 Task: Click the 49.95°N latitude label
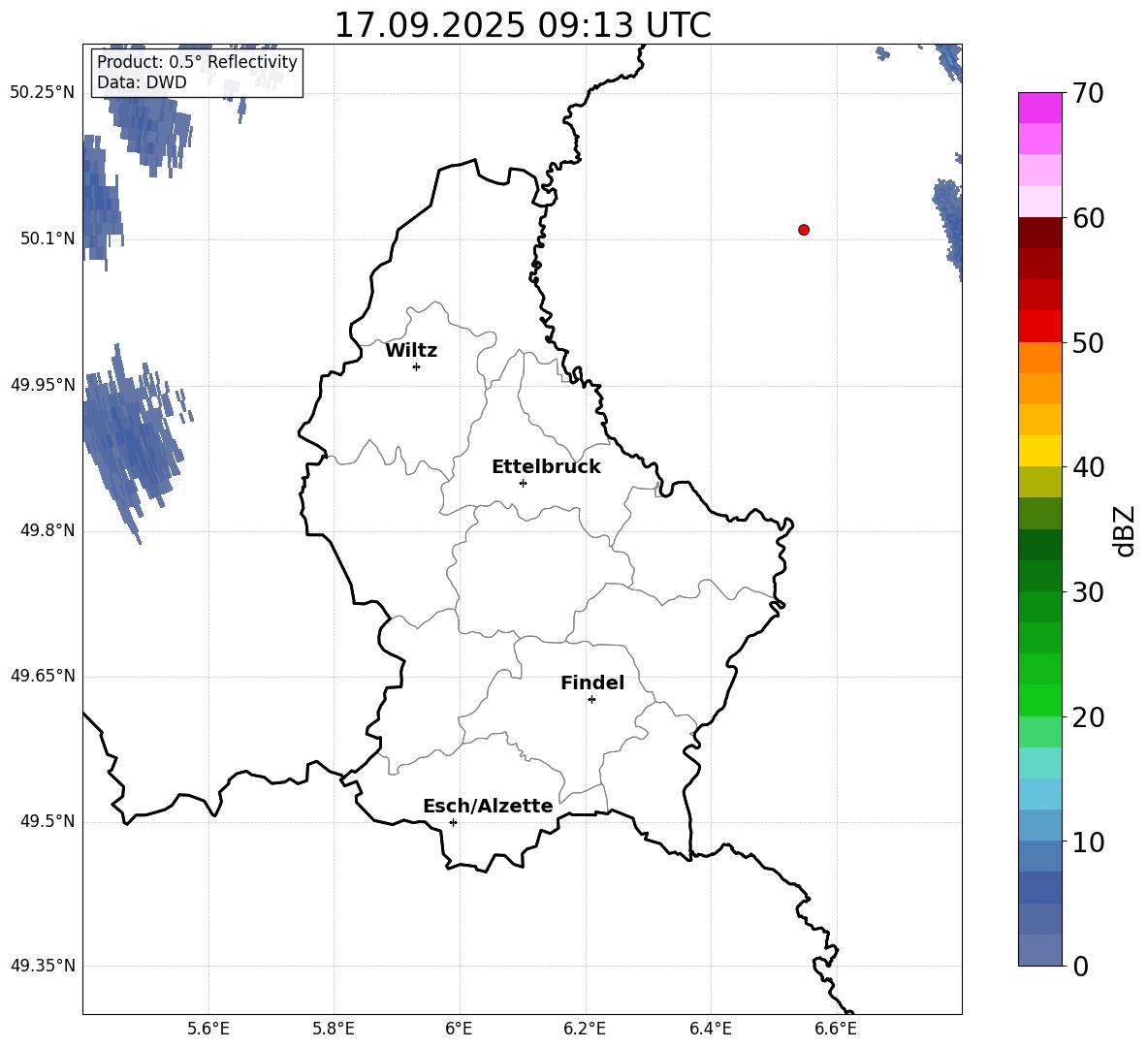(43, 384)
